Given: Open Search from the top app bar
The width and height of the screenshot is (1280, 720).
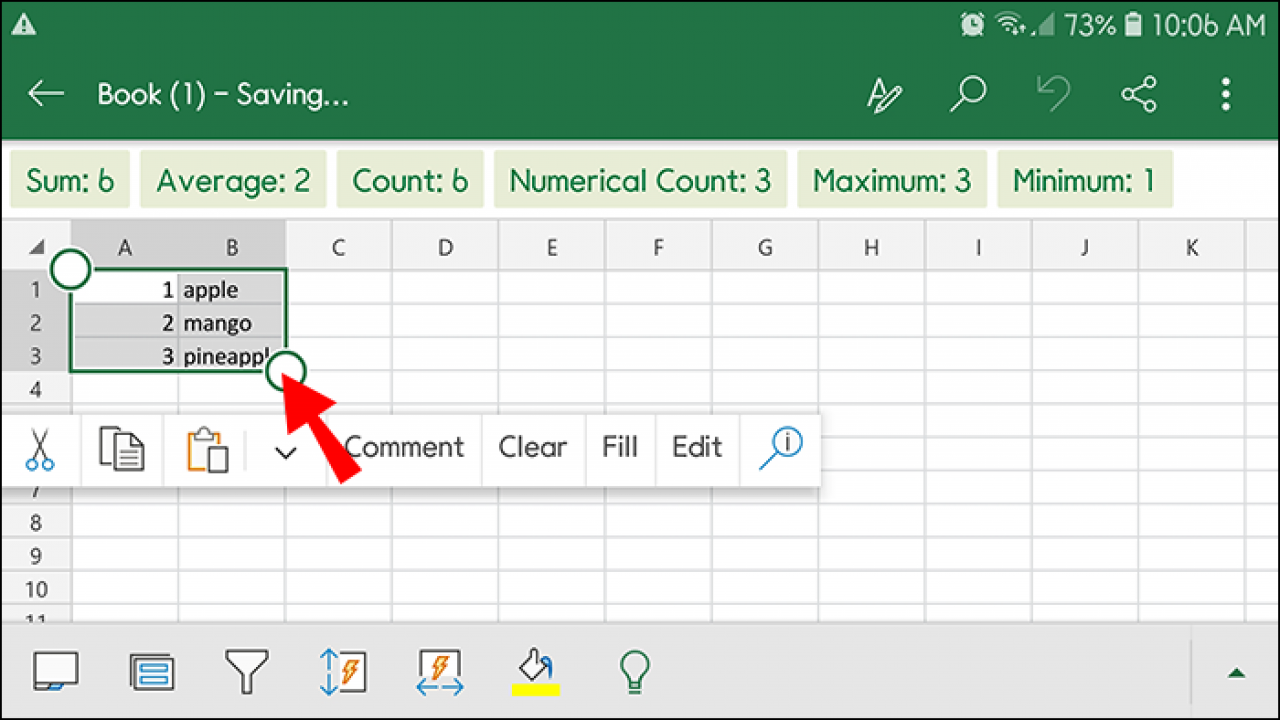Looking at the screenshot, I should point(967,93).
